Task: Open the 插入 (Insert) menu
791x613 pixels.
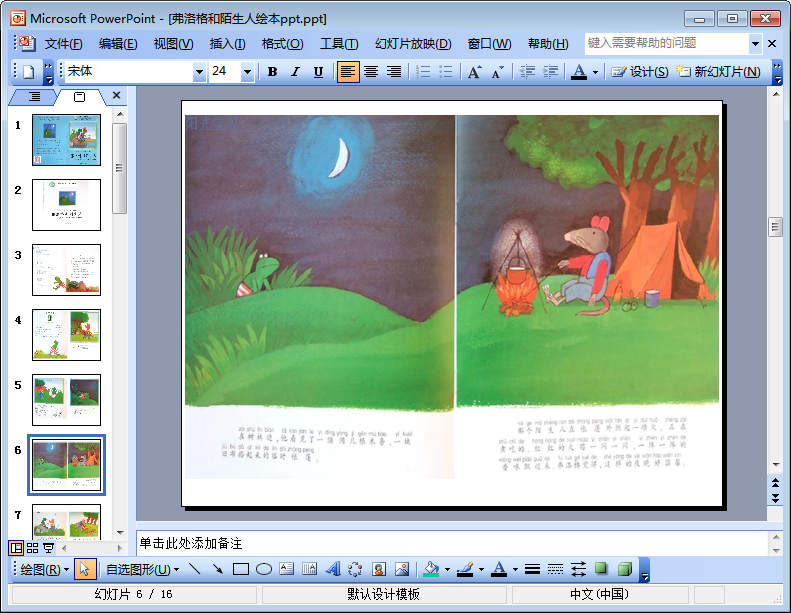Action: point(228,44)
